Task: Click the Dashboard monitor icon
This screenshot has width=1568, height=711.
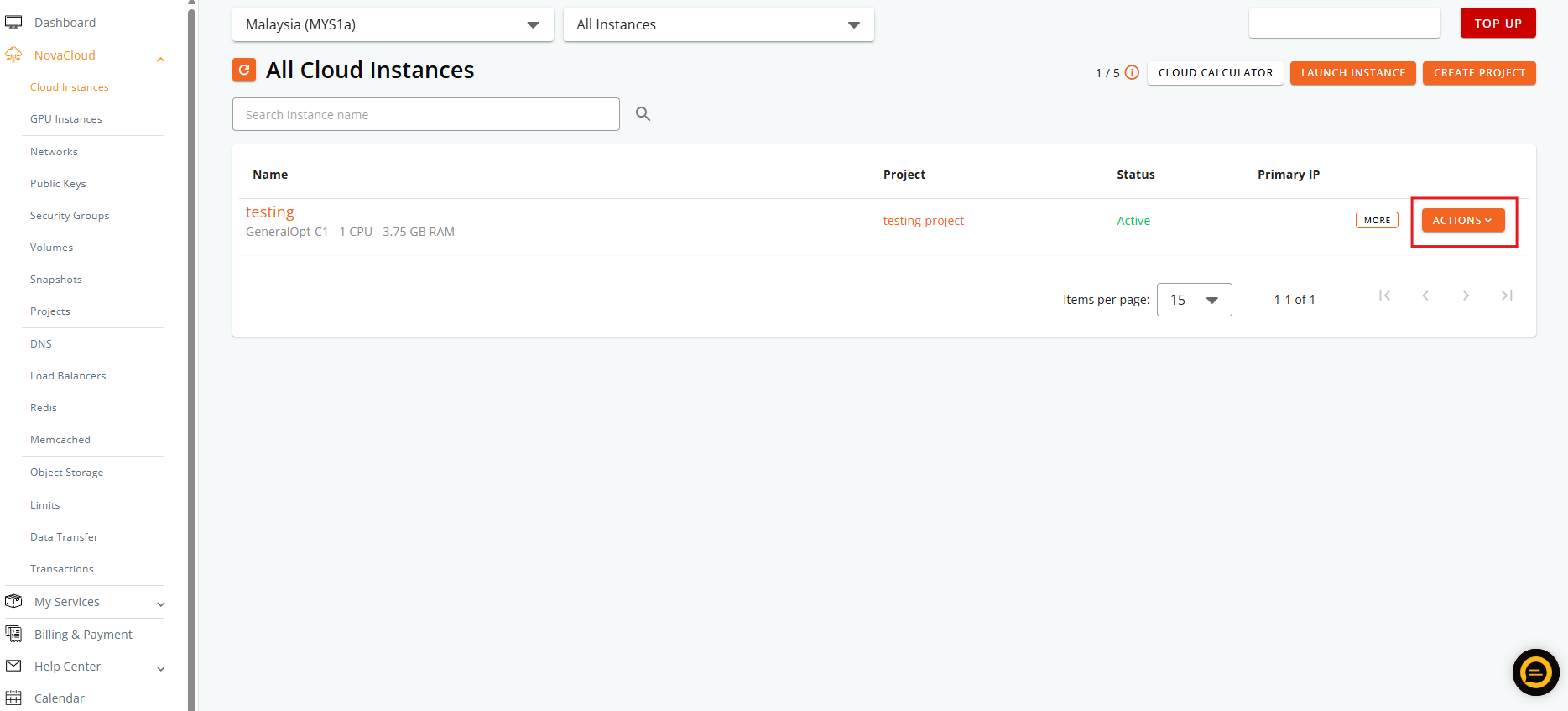Action: [13, 23]
